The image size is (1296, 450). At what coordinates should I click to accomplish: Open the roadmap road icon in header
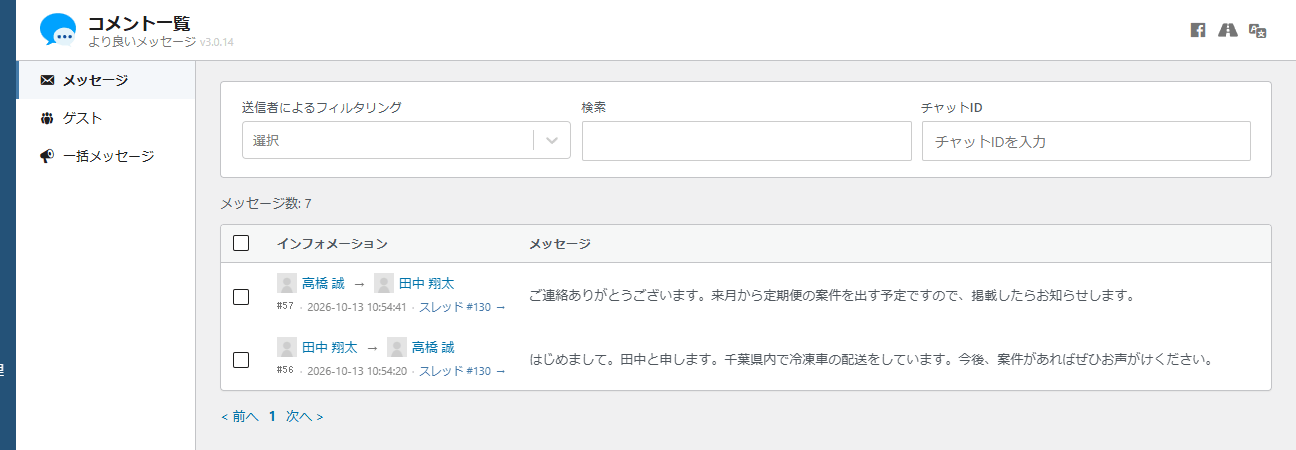[x=1228, y=30]
